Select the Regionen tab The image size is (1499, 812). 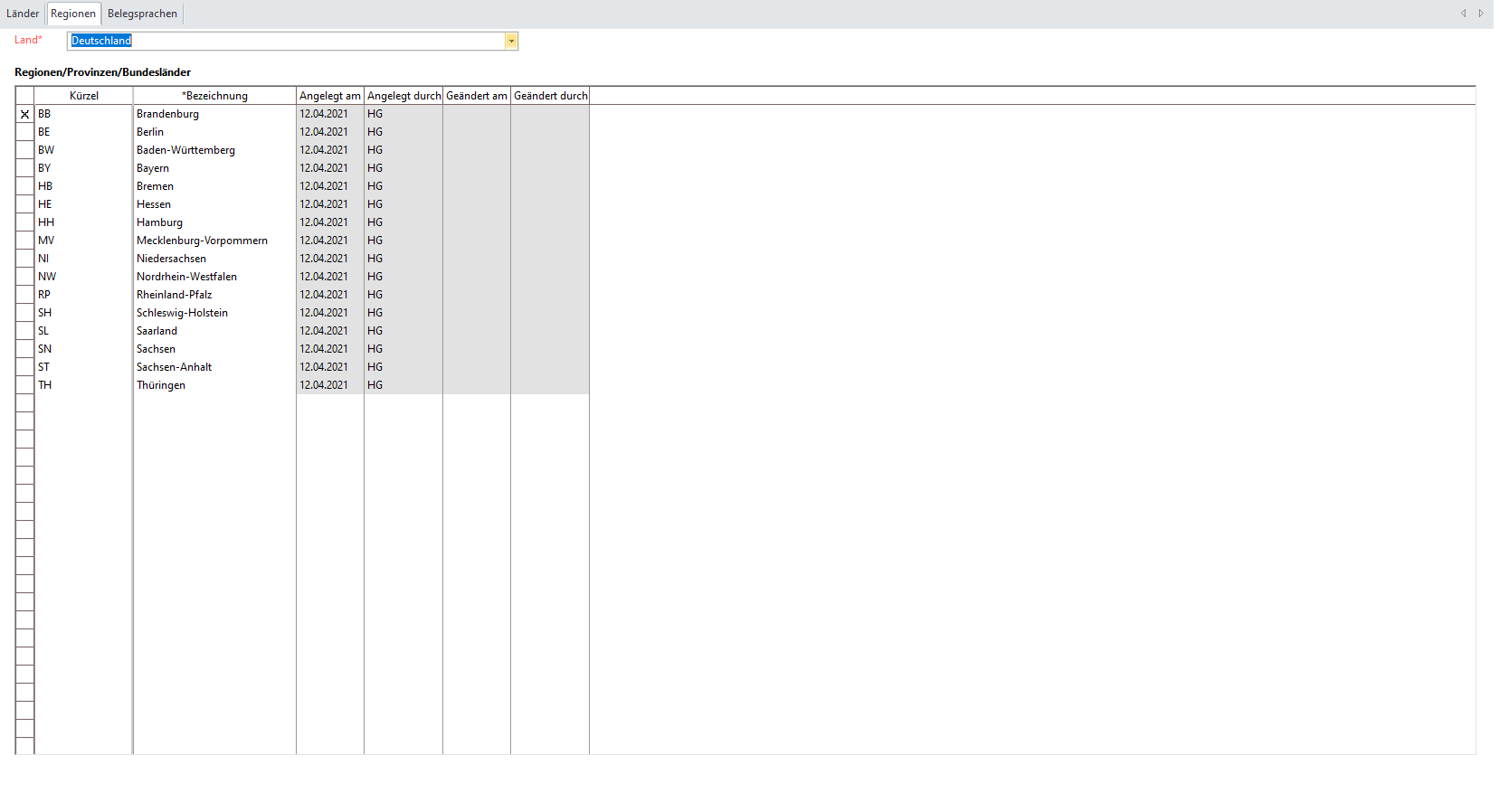[x=73, y=14]
